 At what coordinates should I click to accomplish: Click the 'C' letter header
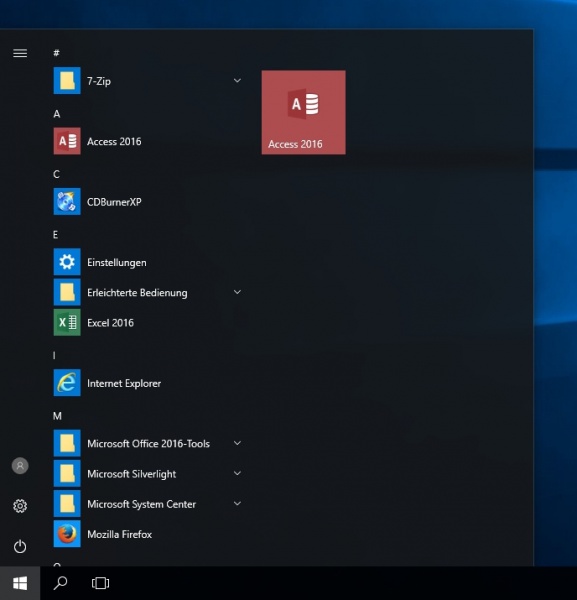pyautogui.click(x=56, y=174)
